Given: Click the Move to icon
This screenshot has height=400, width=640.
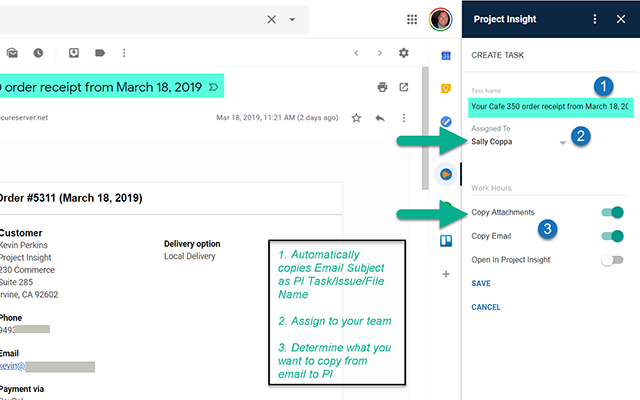Looking at the screenshot, I should [x=74, y=53].
